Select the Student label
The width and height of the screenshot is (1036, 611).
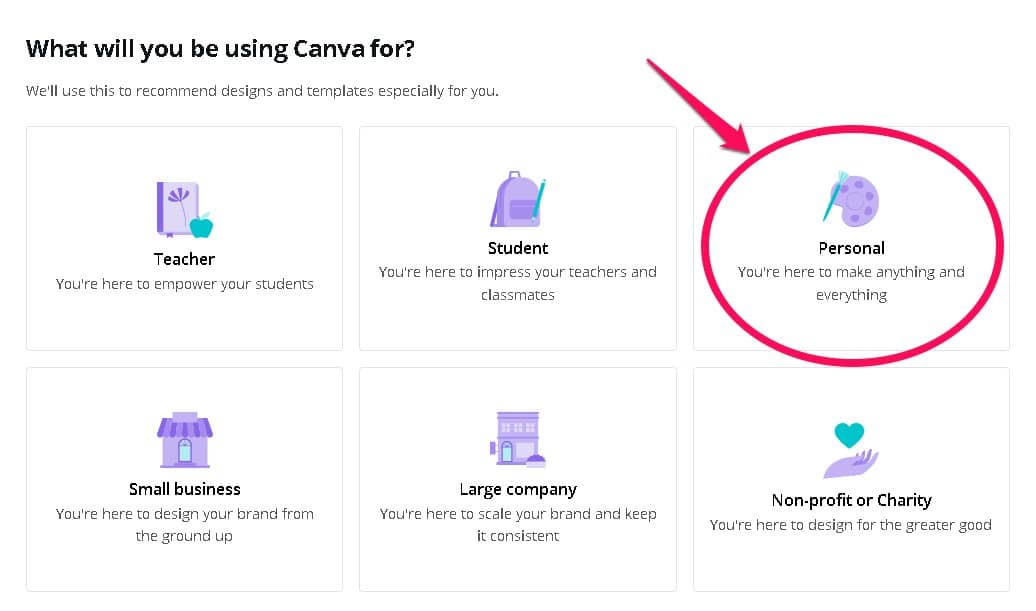pos(518,248)
